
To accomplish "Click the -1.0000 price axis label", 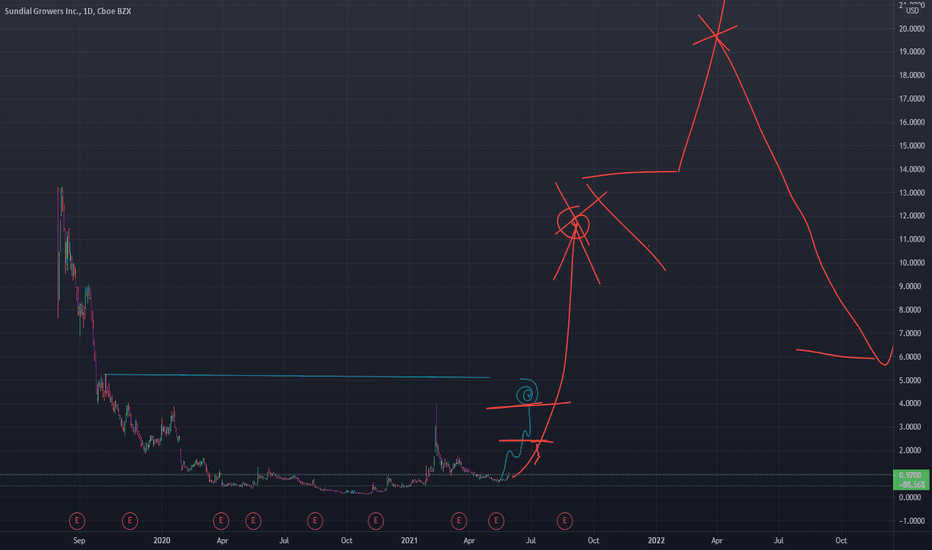I will (x=912, y=521).
